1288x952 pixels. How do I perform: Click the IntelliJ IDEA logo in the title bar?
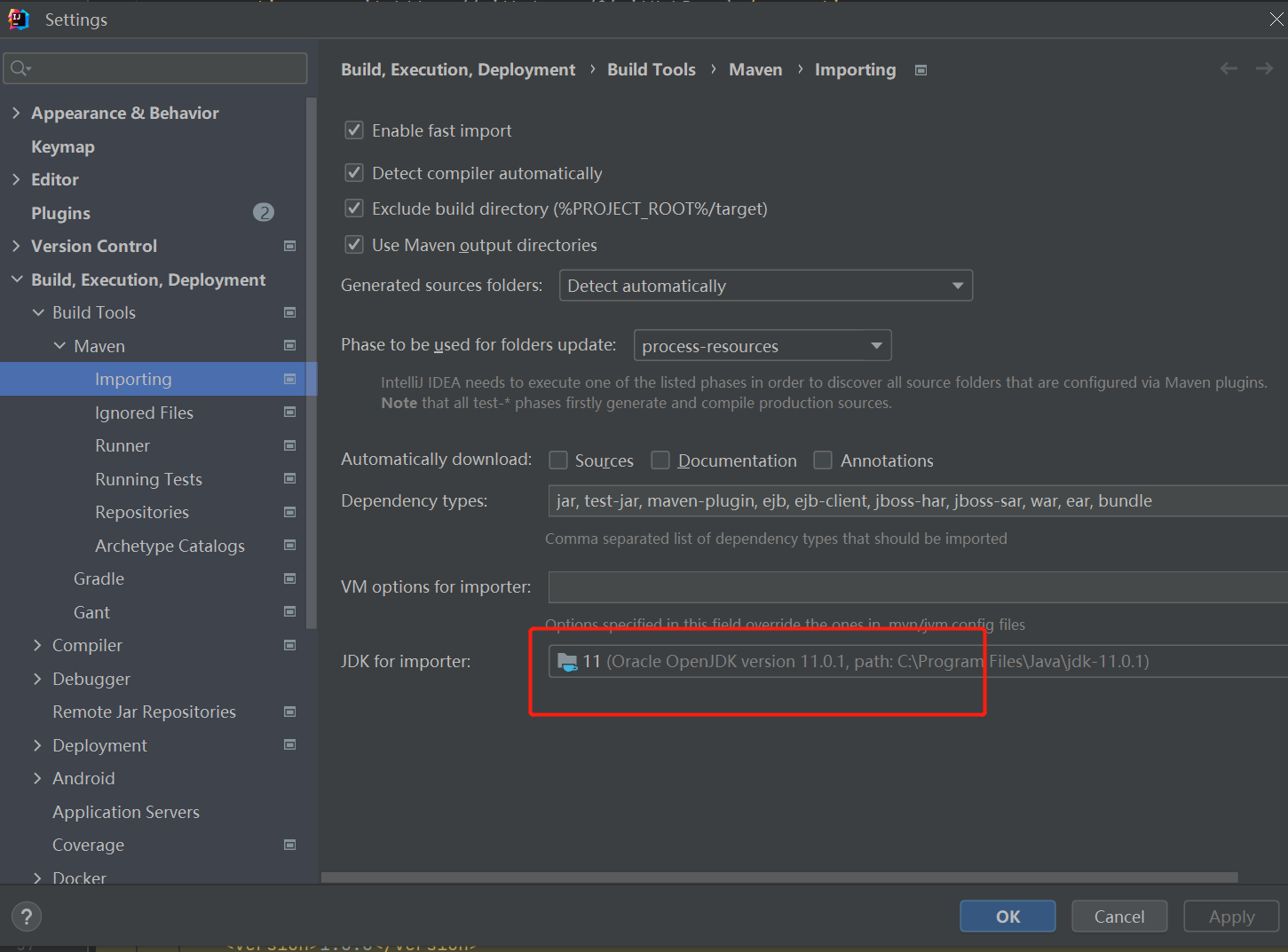(19, 19)
